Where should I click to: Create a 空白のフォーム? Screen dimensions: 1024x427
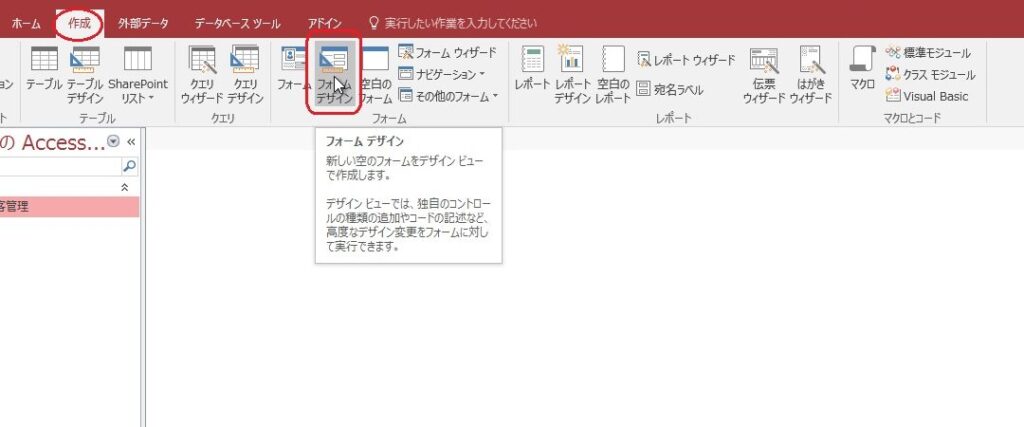(375, 74)
